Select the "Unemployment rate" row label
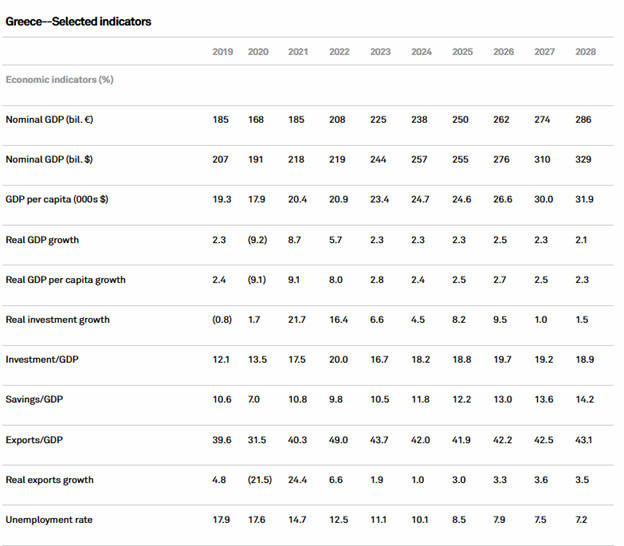The height and width of the screenshot is (546, 624). (x=50, y=520)
